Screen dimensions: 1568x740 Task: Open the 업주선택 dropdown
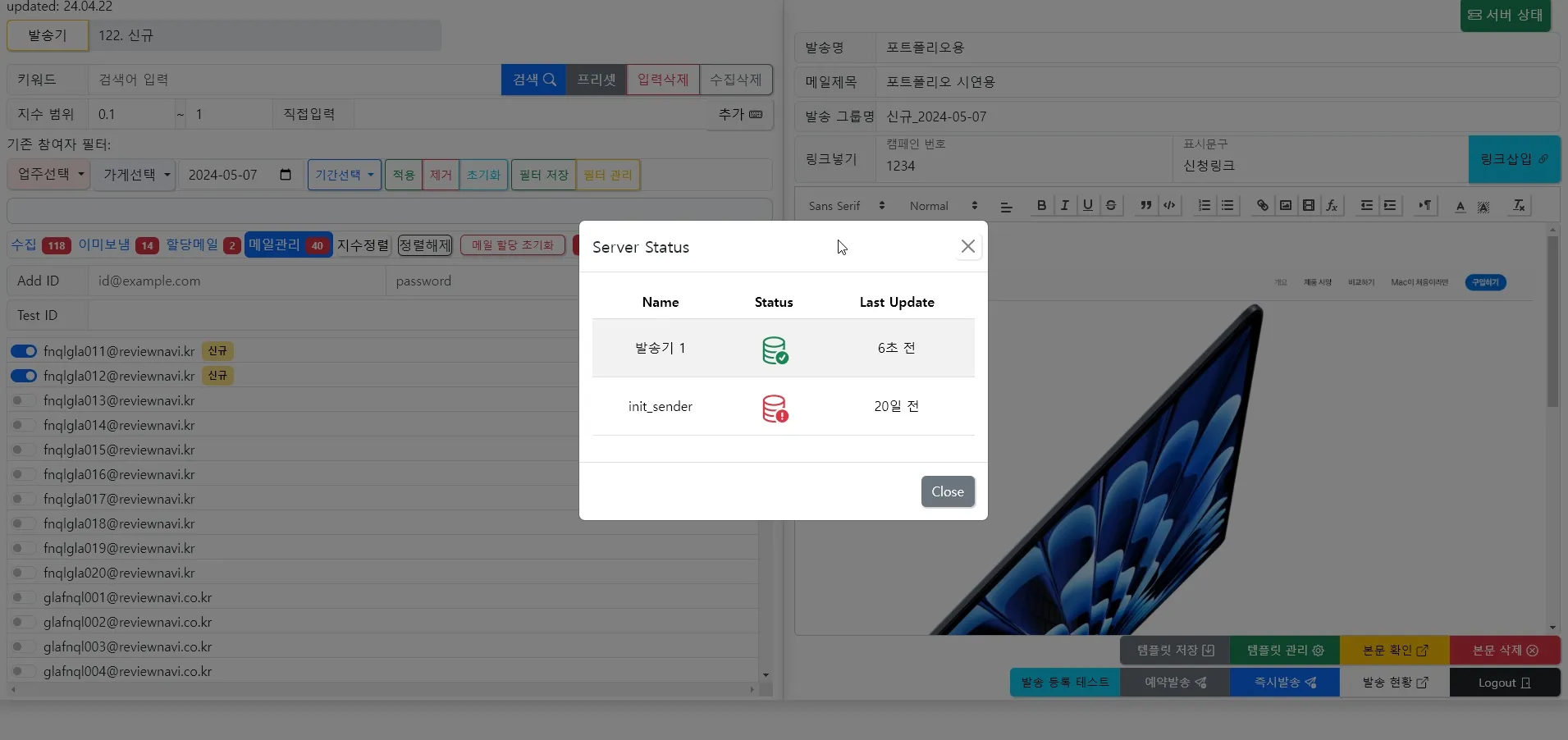pyautogui.click(x=51, y=175)
